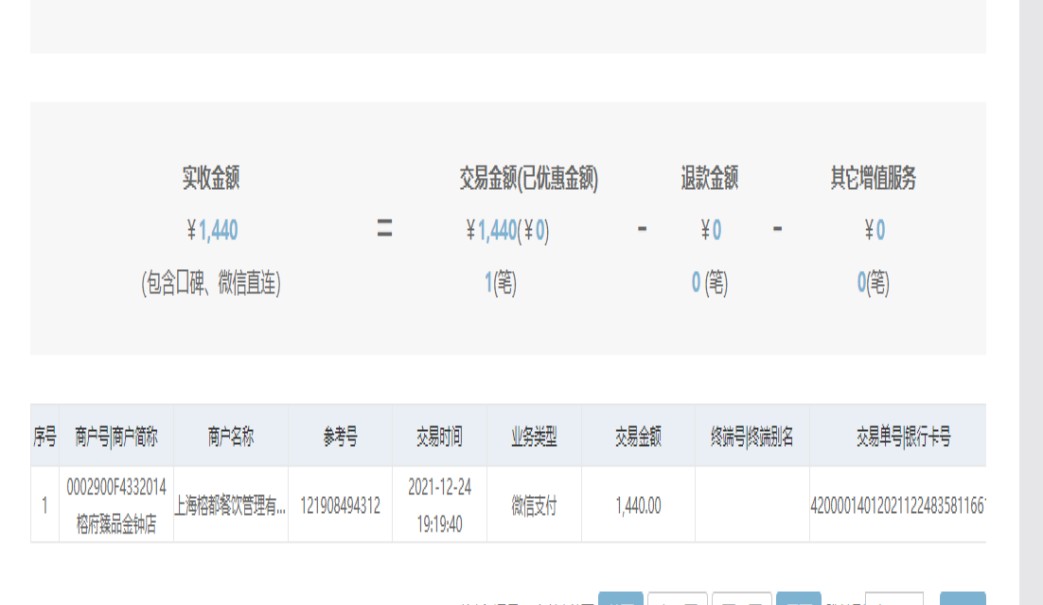Click the 终端号|终端别名 column header
This screenshot has width=1043, height=605.
pos(752,437)
